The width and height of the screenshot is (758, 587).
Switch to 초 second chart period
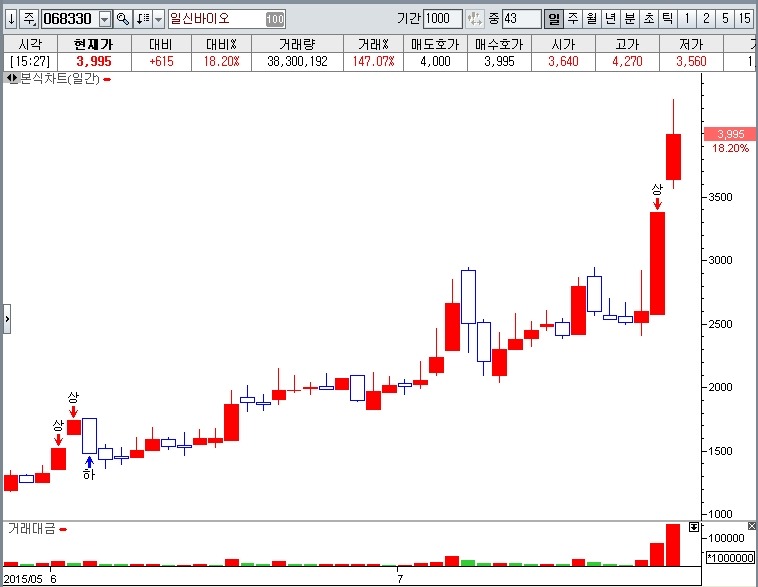point(649,19)
